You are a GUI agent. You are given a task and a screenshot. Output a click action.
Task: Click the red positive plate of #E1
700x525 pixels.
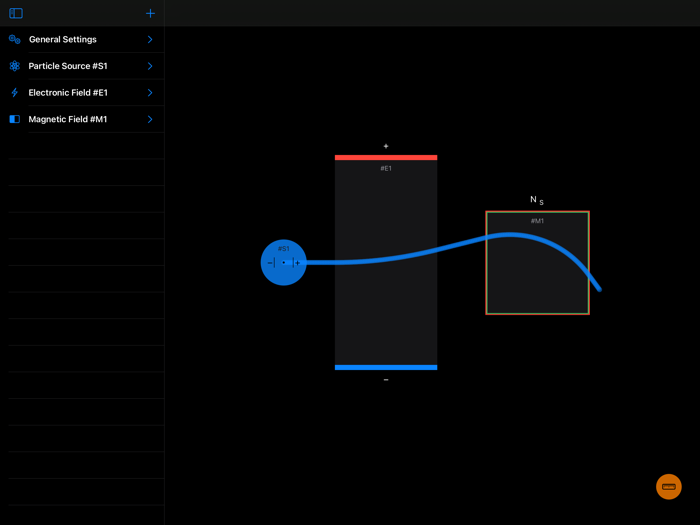386,158
